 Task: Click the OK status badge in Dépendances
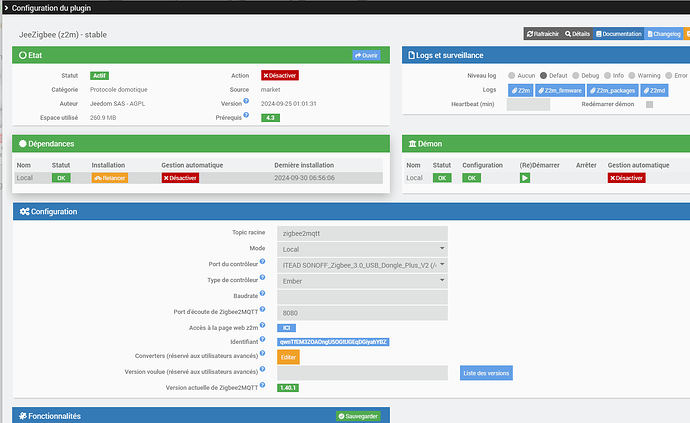coord(61,178)
